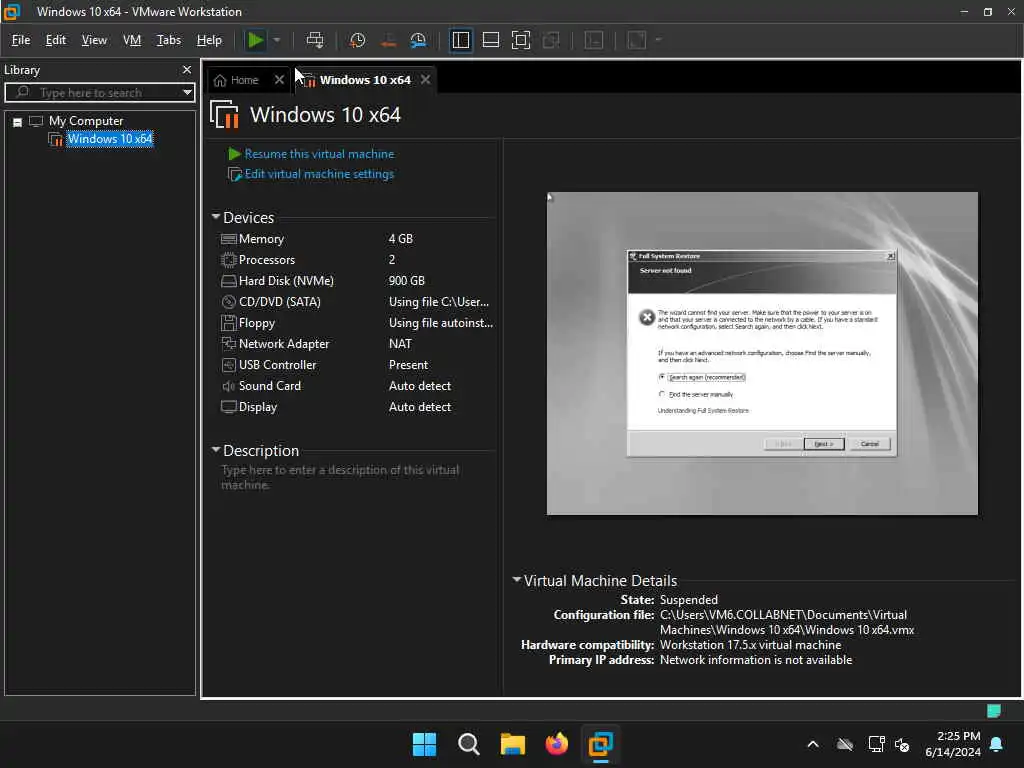Click the Unity mode toolbar icon
This screenshot has height=768, width=1024.
pyautogui.click(x=551, y=40)
